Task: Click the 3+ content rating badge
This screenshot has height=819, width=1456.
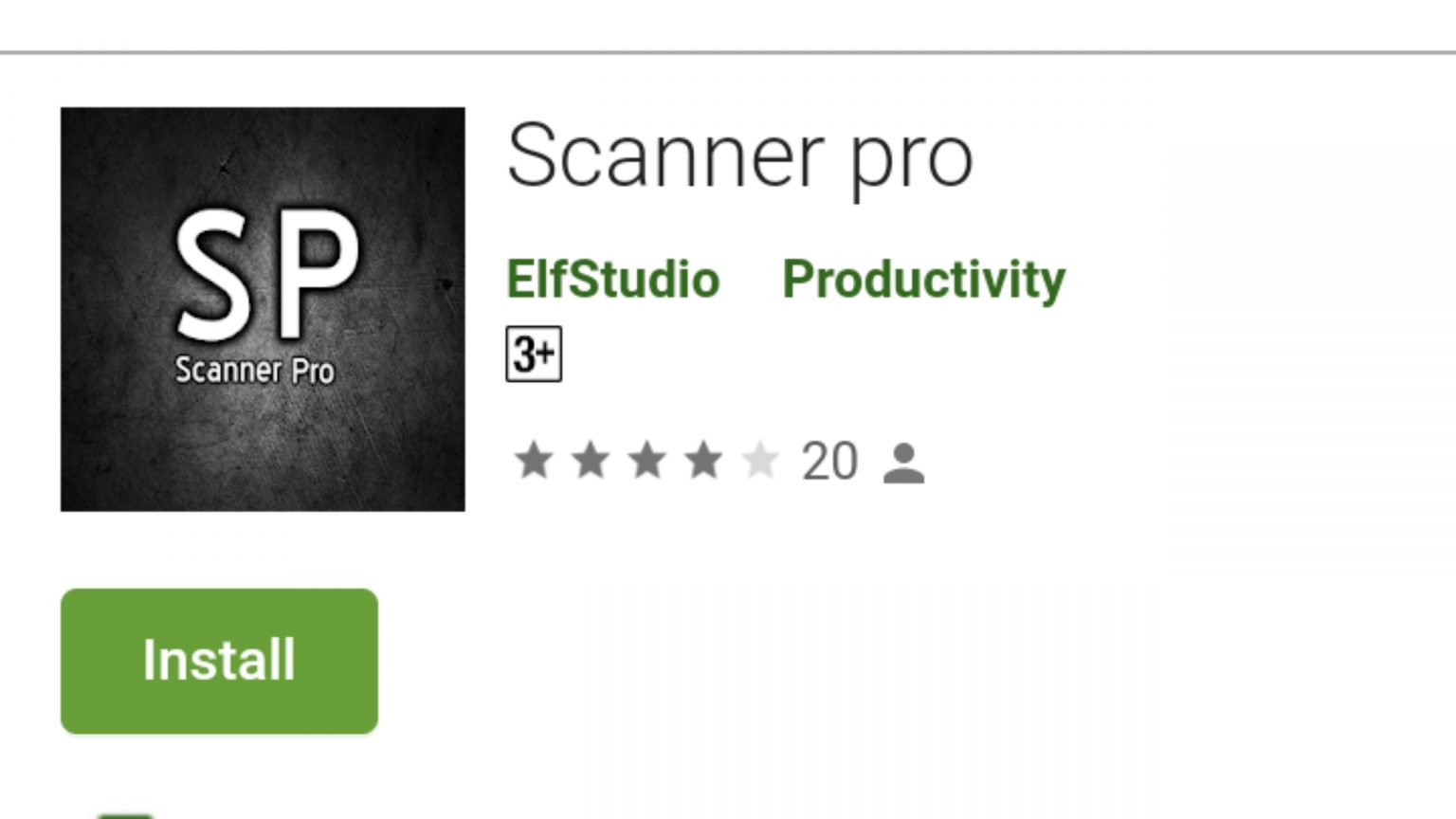Action: click(x=534, y=355)
